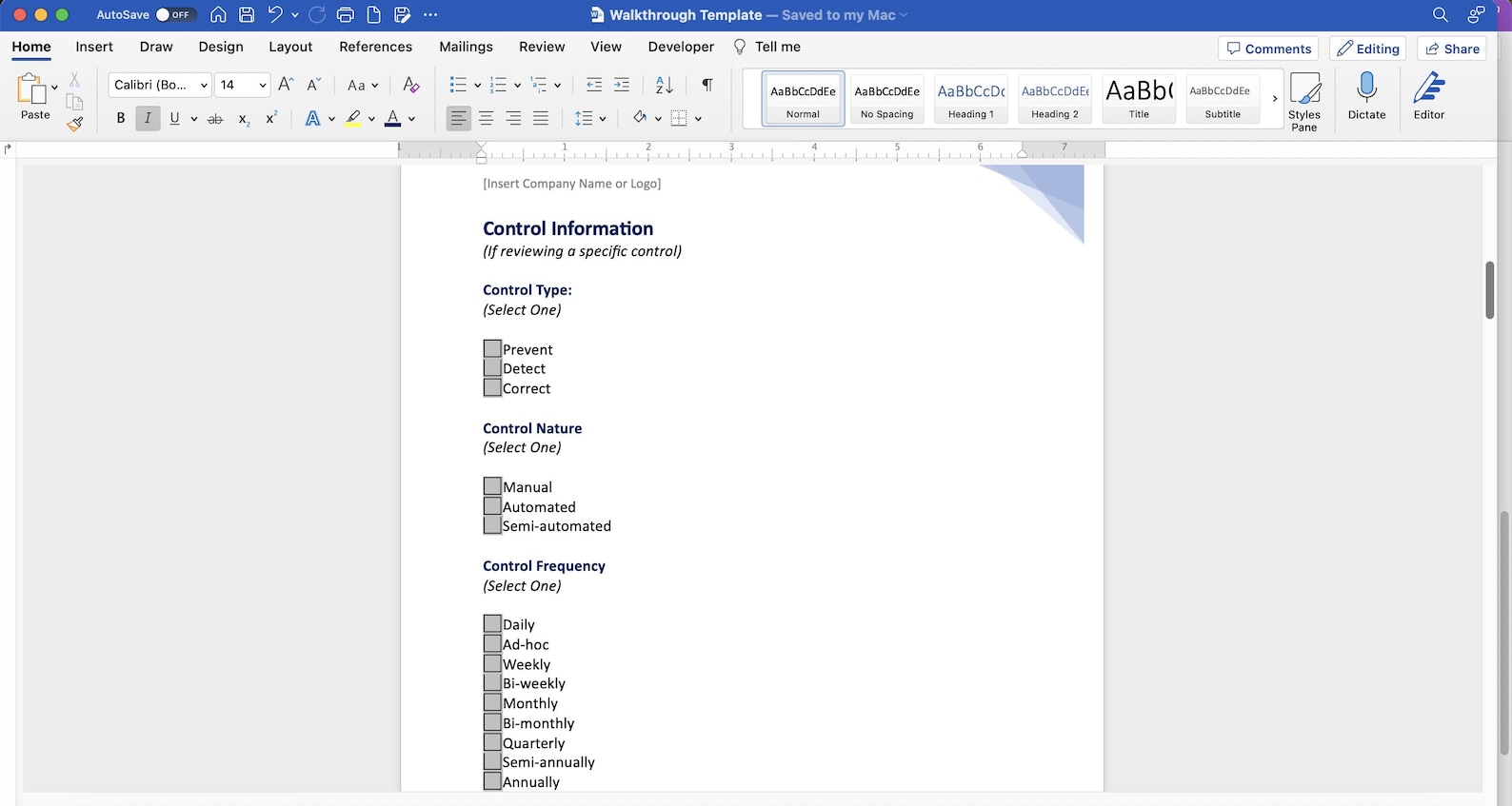Justify the paragraph text
This screenshot has height=806, width=1512.
pyautogui.click(x=541, y=119)
